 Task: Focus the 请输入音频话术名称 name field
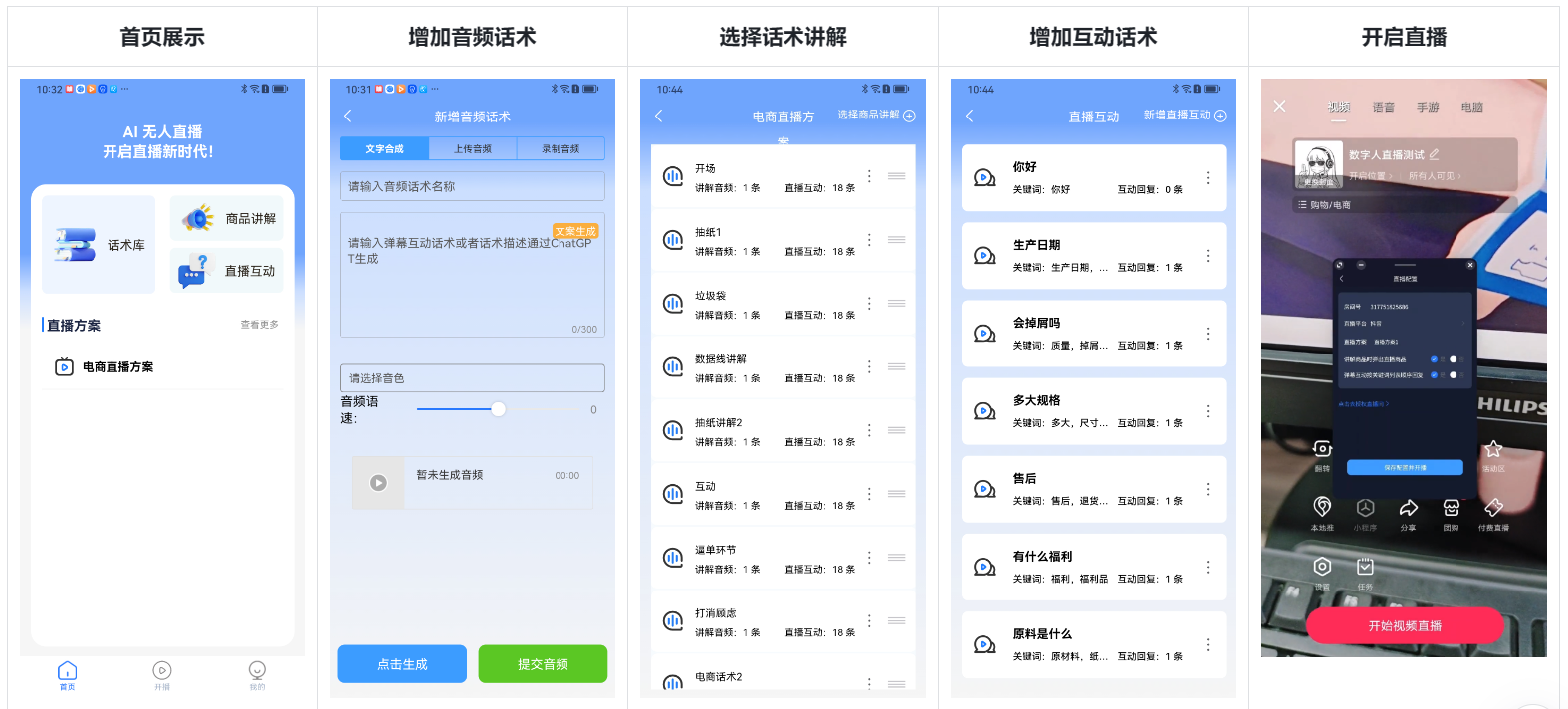473,186
